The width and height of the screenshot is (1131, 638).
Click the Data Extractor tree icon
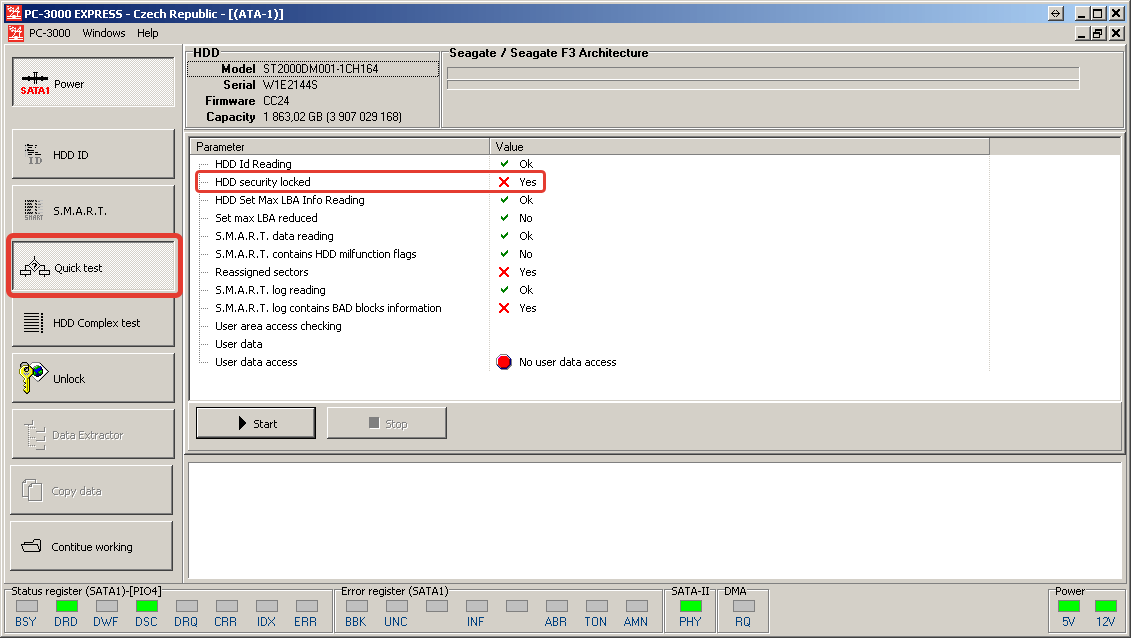[x=34, y=435]
